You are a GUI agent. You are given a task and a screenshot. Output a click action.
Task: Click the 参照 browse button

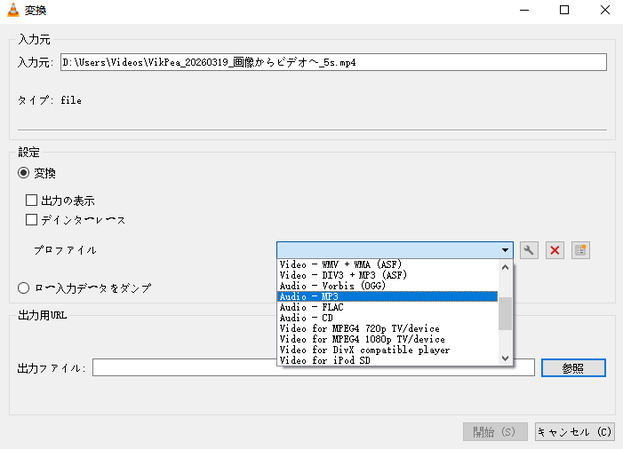[x=573, y=368]
